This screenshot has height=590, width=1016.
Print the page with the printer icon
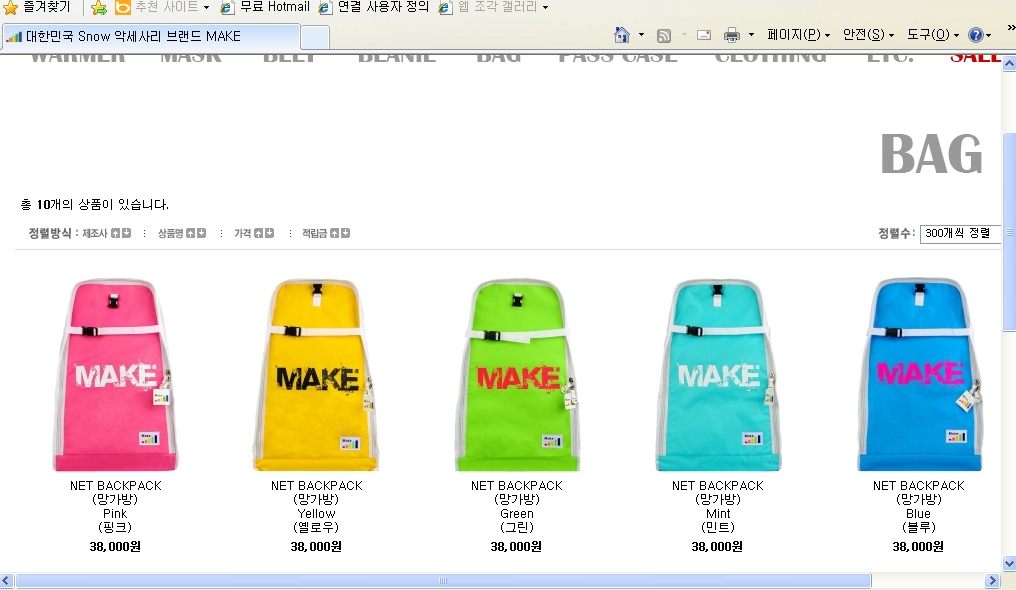[732, 35]
